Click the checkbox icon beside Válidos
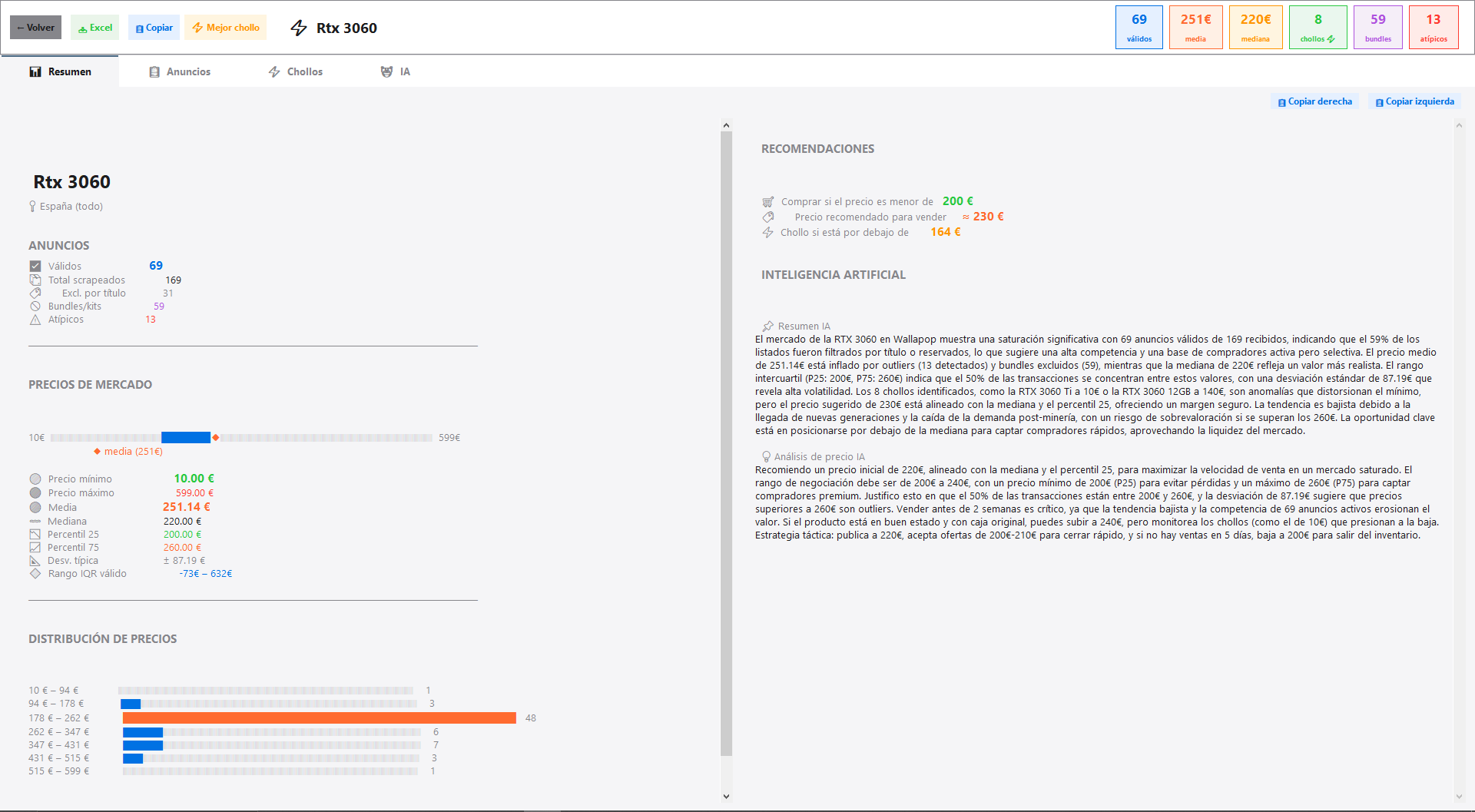This screenshot has height=812, width=1475. [x=35, y=266]
